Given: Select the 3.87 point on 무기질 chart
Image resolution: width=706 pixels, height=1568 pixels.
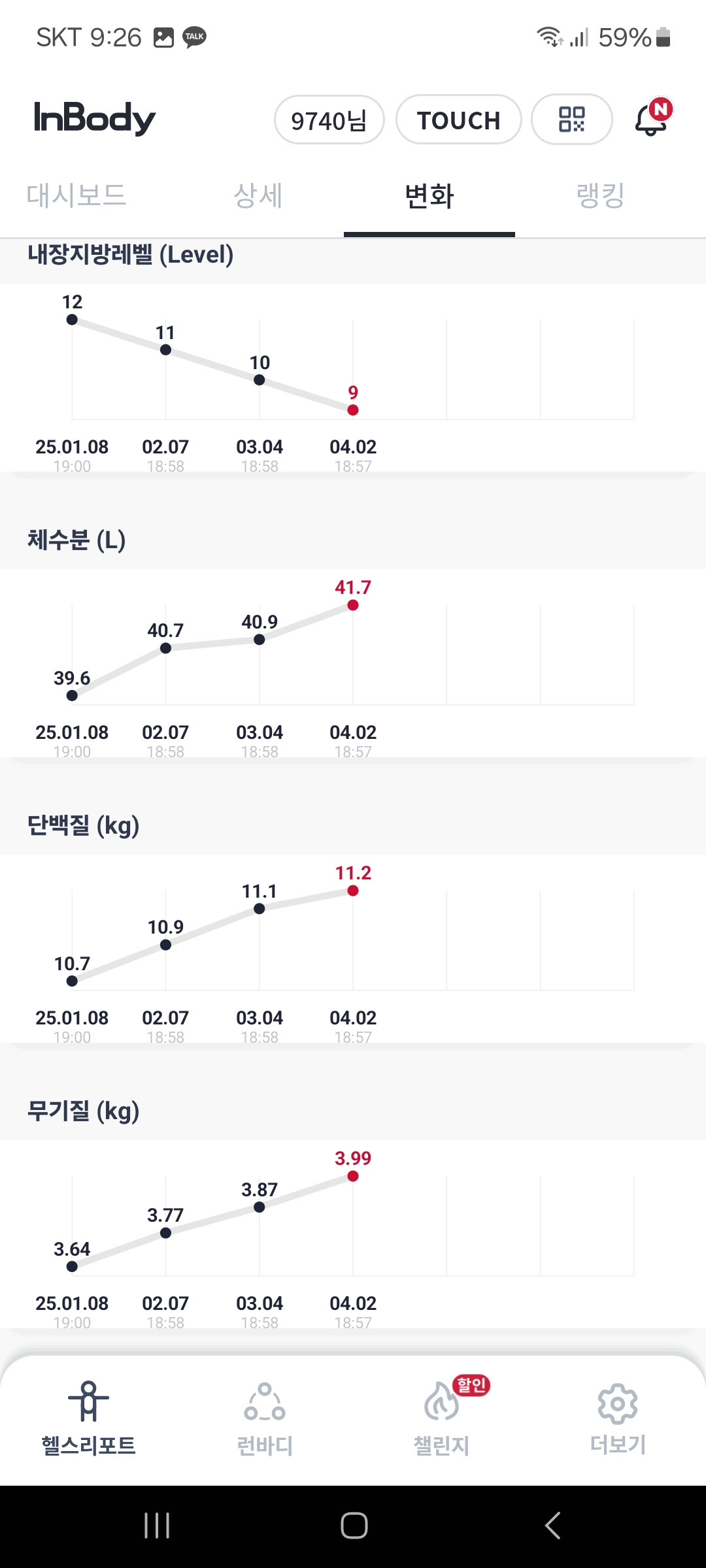Looking at the screenshot, I should pos(260,1207).
